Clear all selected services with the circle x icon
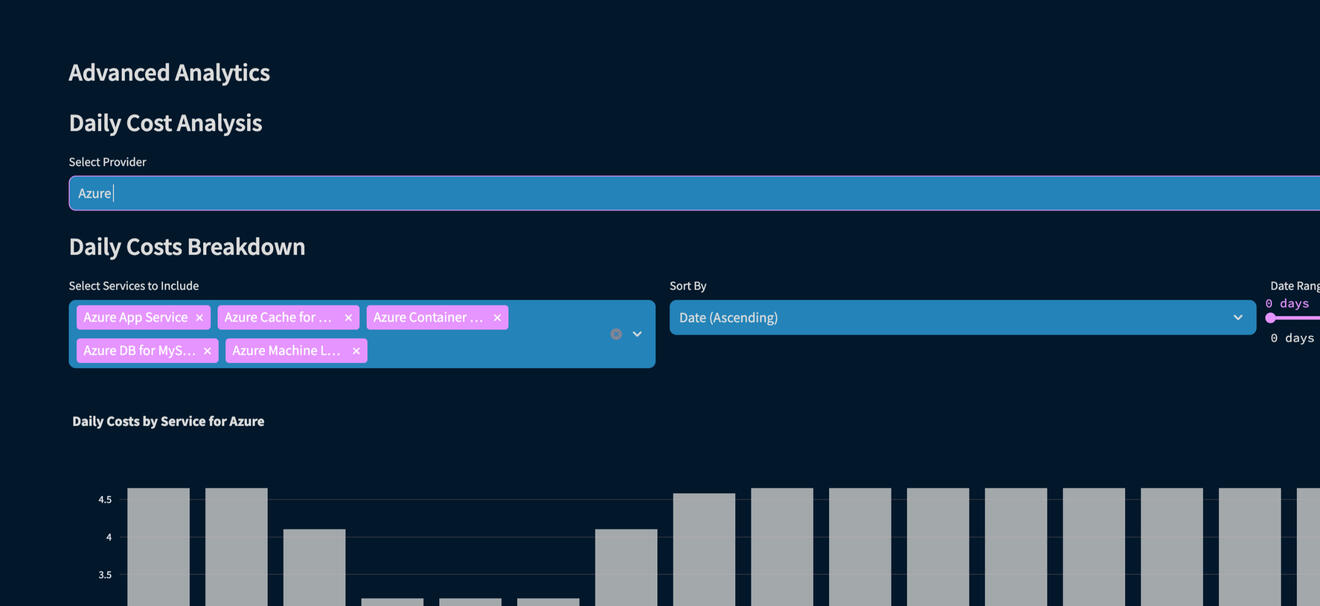Screen dimensions: 1320x606 coord(616,334)
